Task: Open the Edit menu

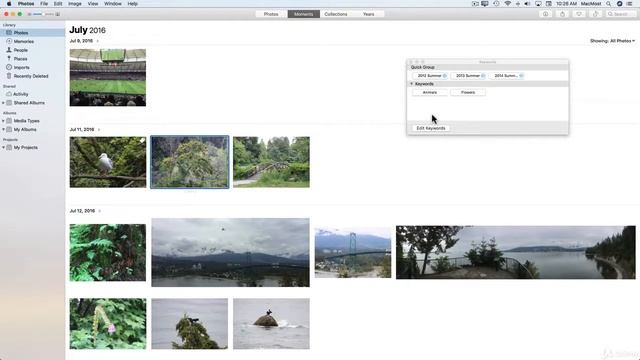Action: 58,4
